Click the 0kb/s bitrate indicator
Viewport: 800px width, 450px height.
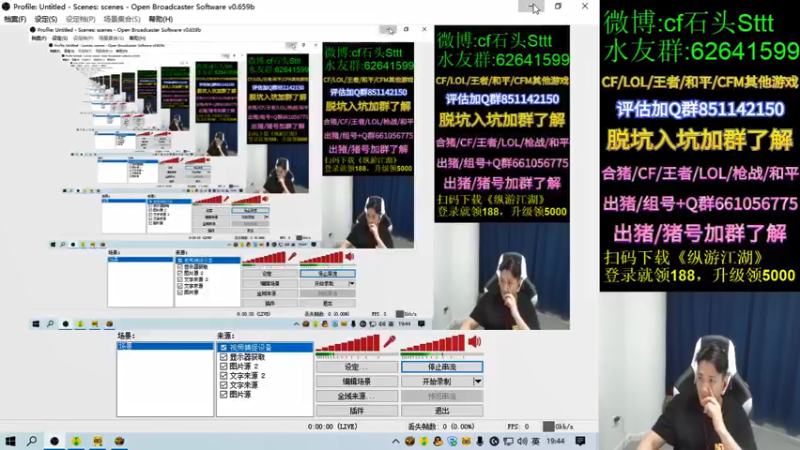(x=558, y=427)
